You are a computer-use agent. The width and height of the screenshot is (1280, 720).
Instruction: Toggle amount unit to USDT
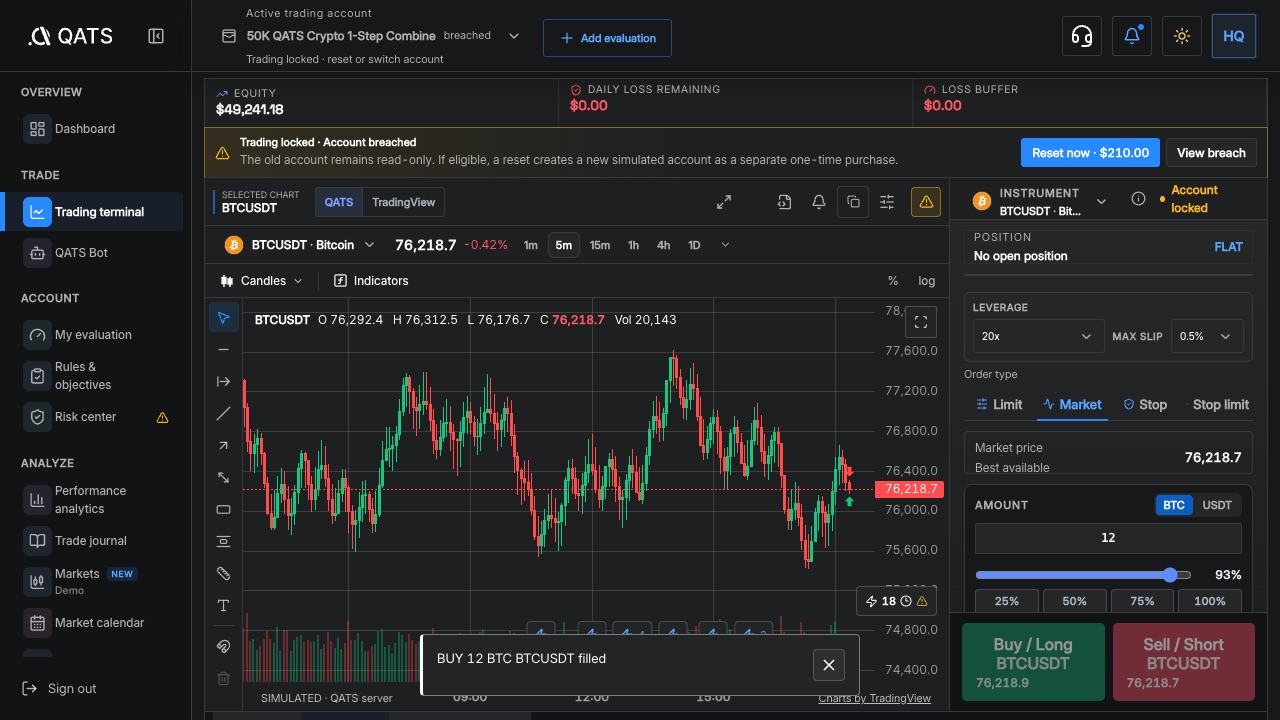pos(1217,505)
